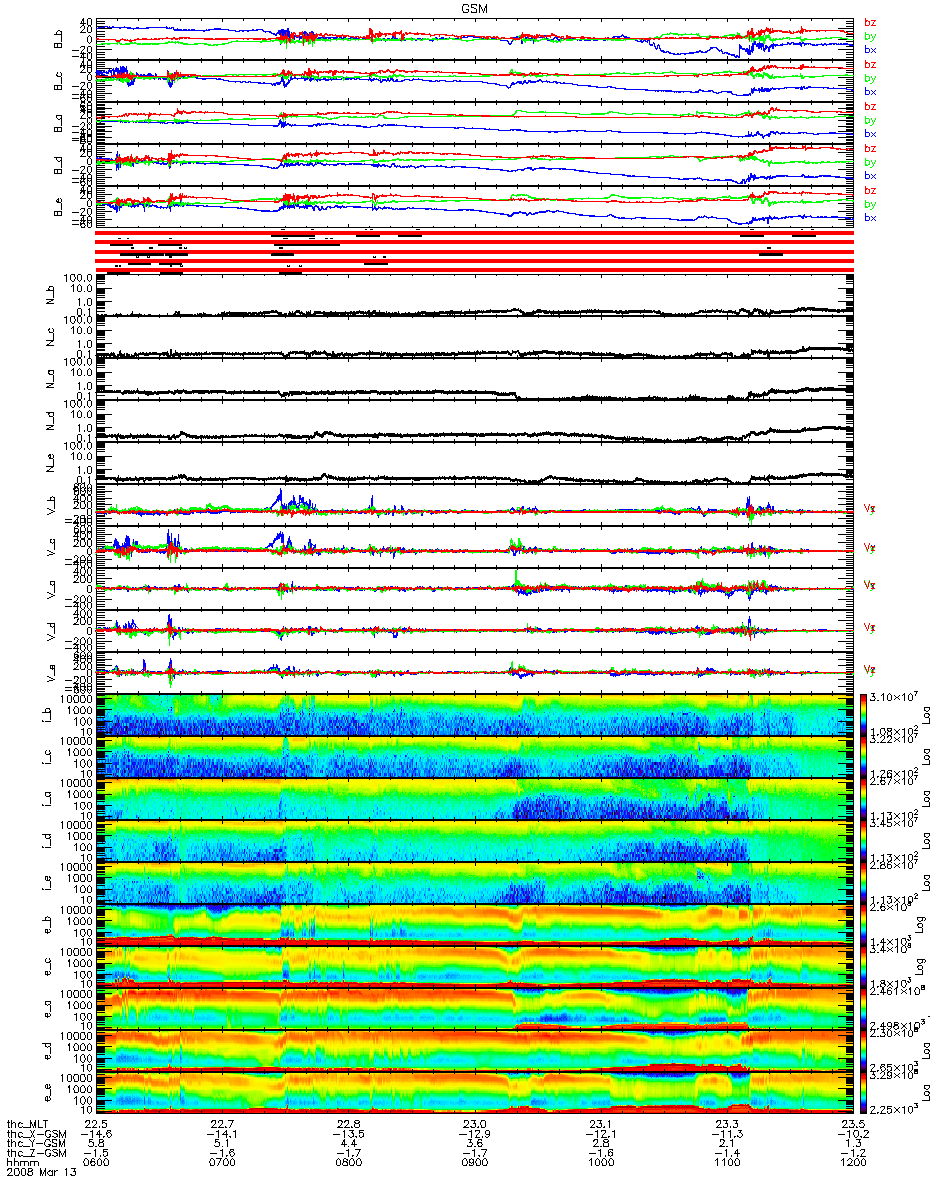Click the Z-GSM value -1.4
The height and width of the screenshot is (1200, 930).
(x=726, y=1154)
